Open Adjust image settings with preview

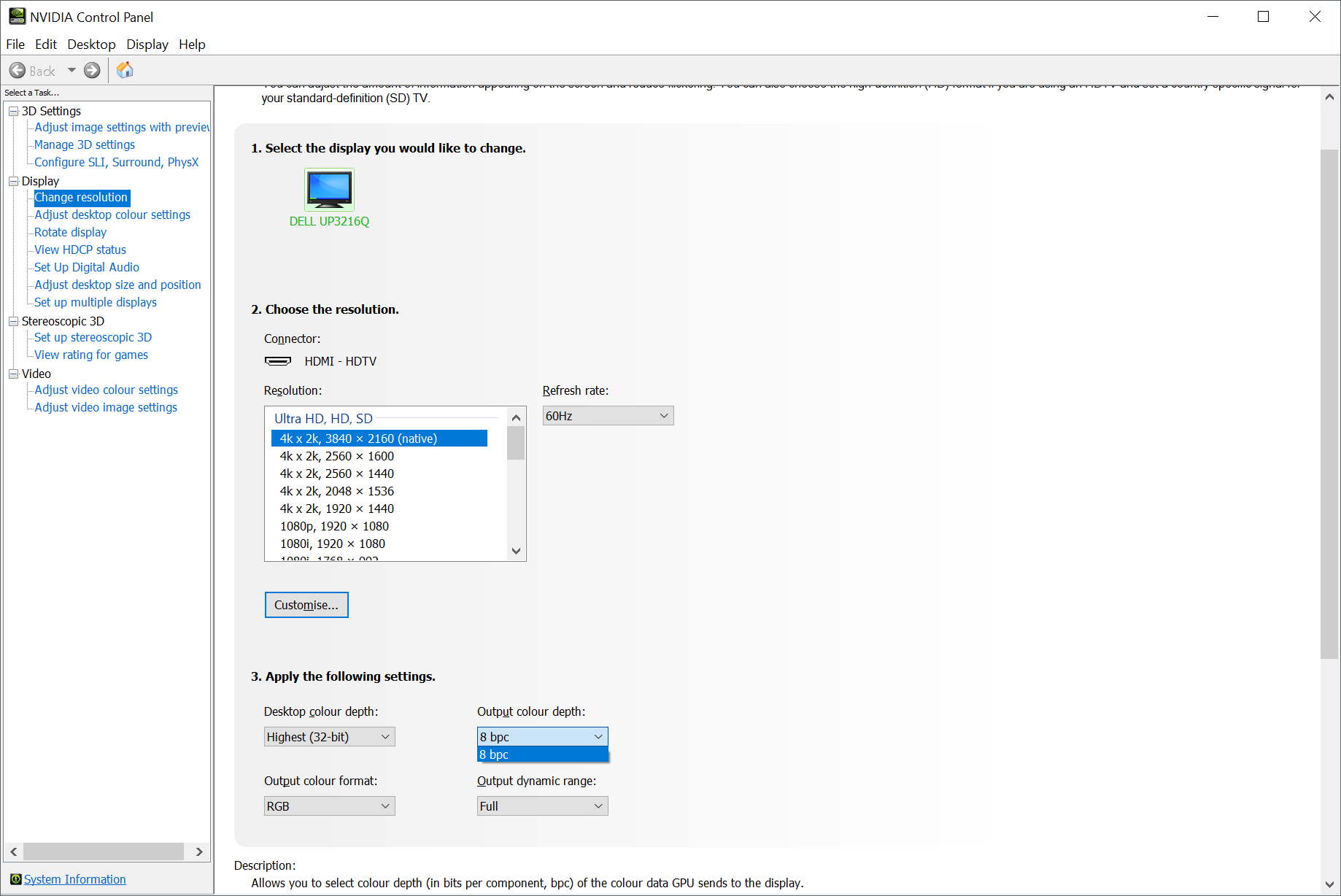[122, 127]
